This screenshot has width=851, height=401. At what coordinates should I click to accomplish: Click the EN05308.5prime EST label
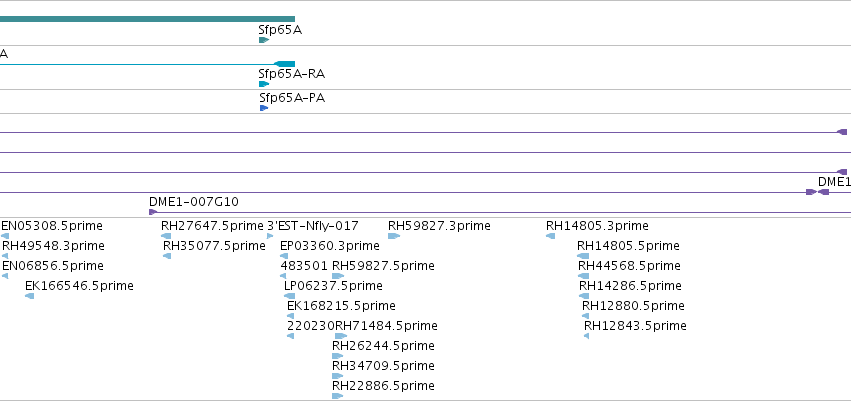(52, 226)
